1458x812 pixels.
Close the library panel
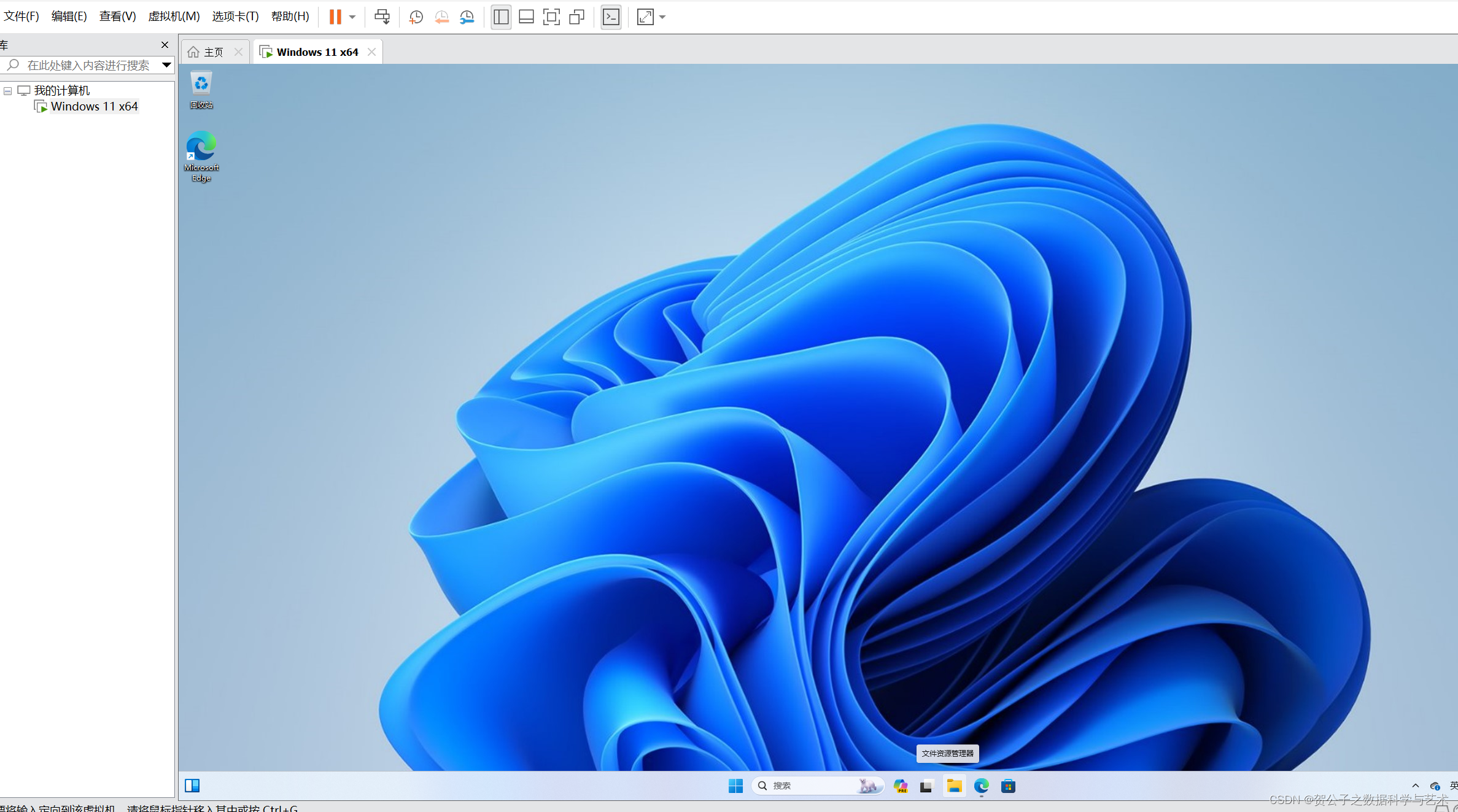pos(165,45)
